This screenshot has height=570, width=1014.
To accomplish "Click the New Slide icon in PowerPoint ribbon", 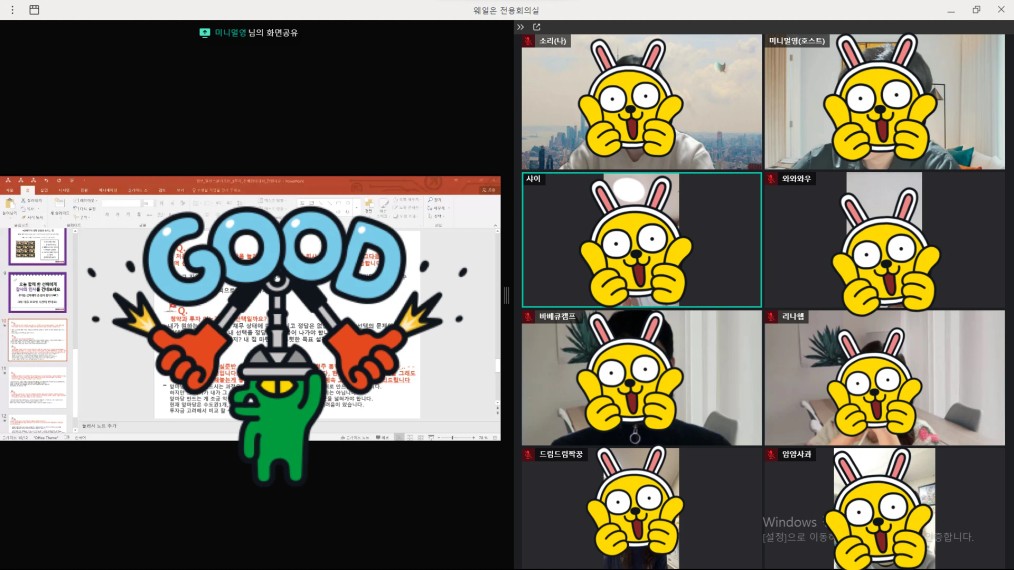I will point(59,205).
